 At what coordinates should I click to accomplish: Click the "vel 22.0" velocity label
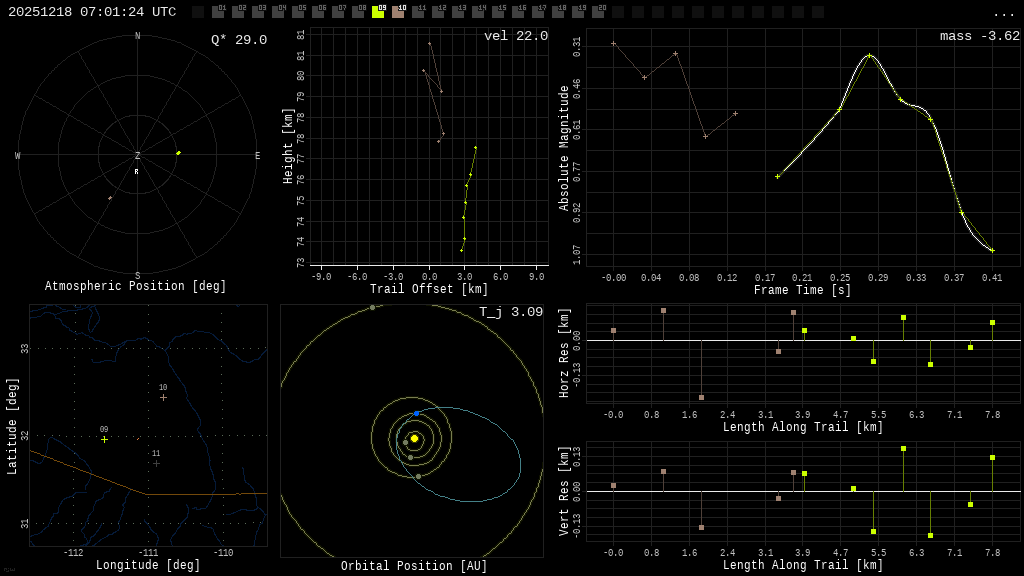516,36
